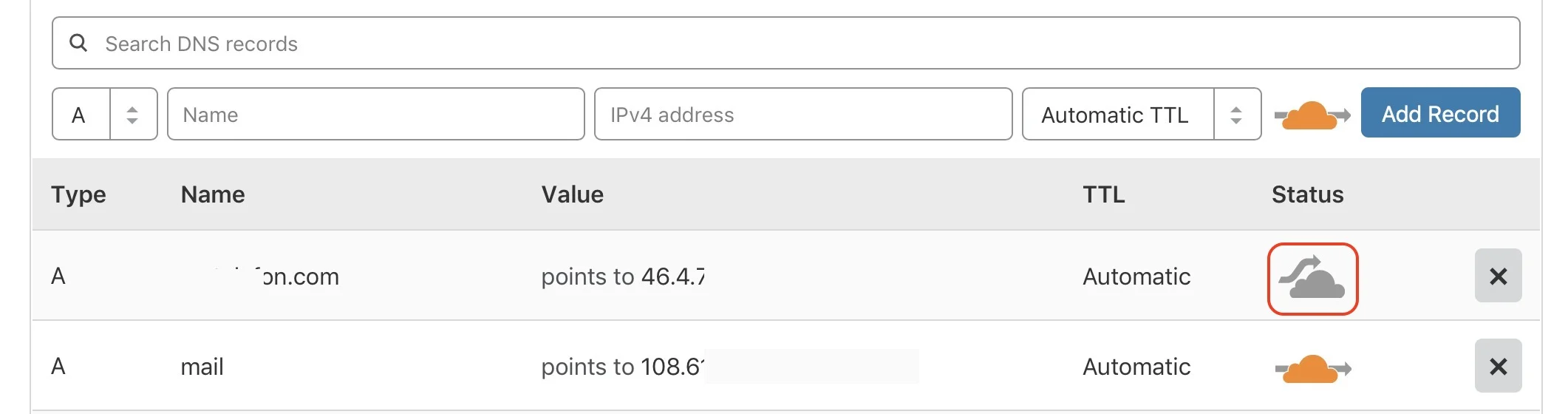Click the Value column header
The width and height of the screenshot is (1568, 414).
tap(572, 194)
